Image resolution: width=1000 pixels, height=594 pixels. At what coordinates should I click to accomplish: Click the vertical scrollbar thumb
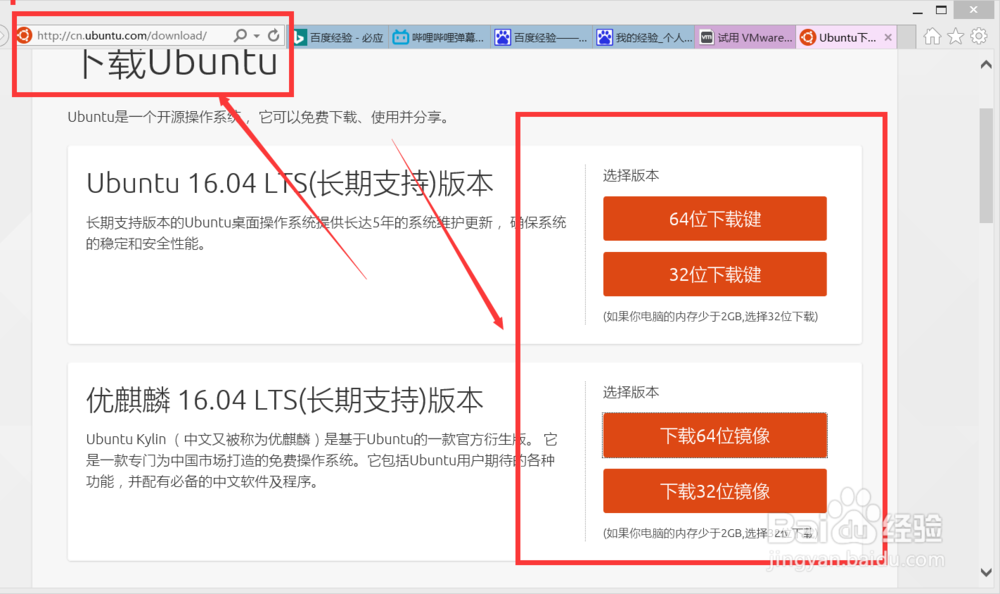tap(986, 166)
